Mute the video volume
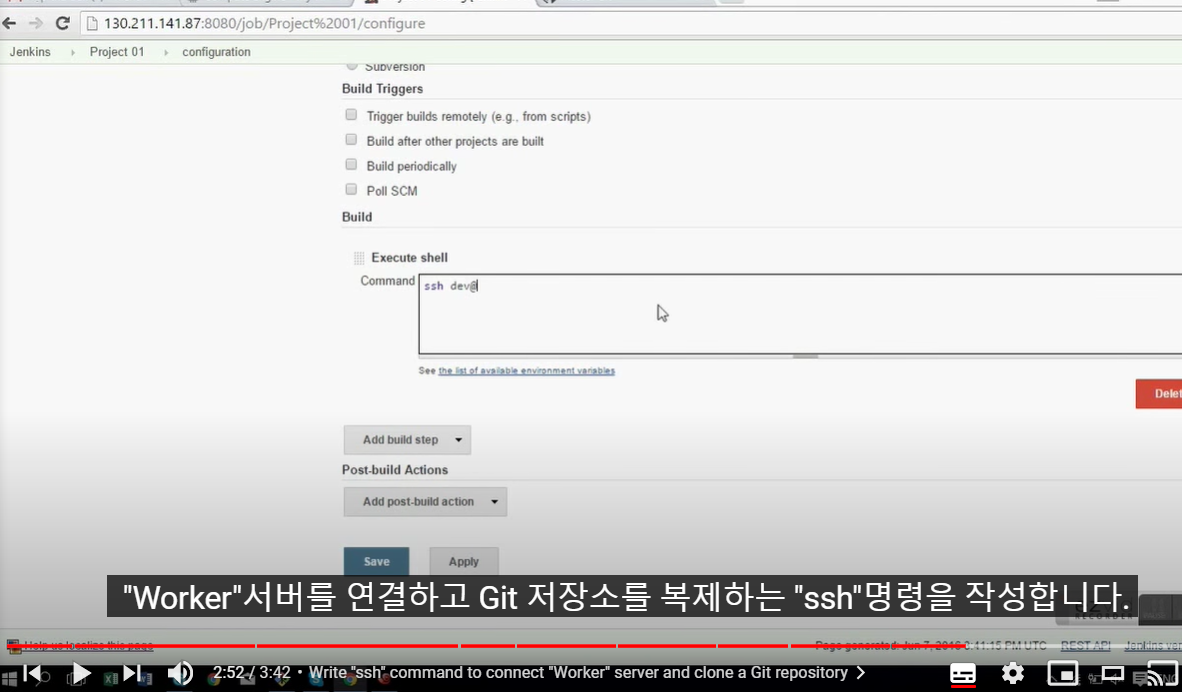Image resolution: width=1182 pixels, height=692 pixels. pyautogui.click(x=180, y=672)
